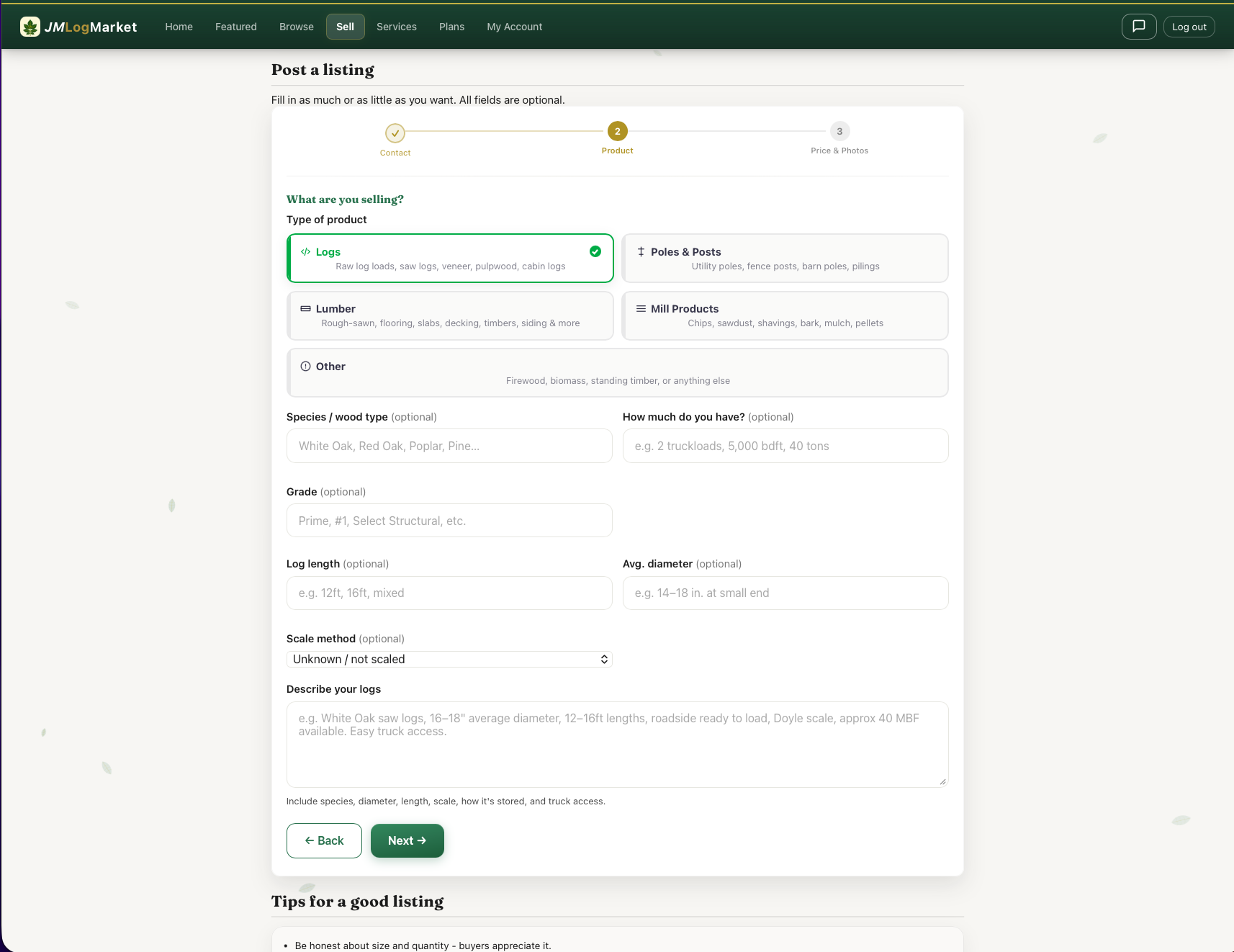Click the JMLogMarket leaf logo icon
This screenshot has height=952, width=1234.
30,26
